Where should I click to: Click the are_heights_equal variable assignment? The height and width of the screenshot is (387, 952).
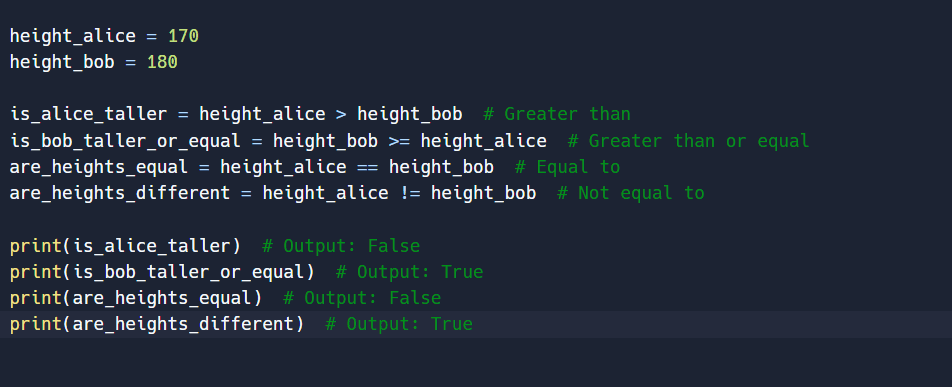pos(99,167)
